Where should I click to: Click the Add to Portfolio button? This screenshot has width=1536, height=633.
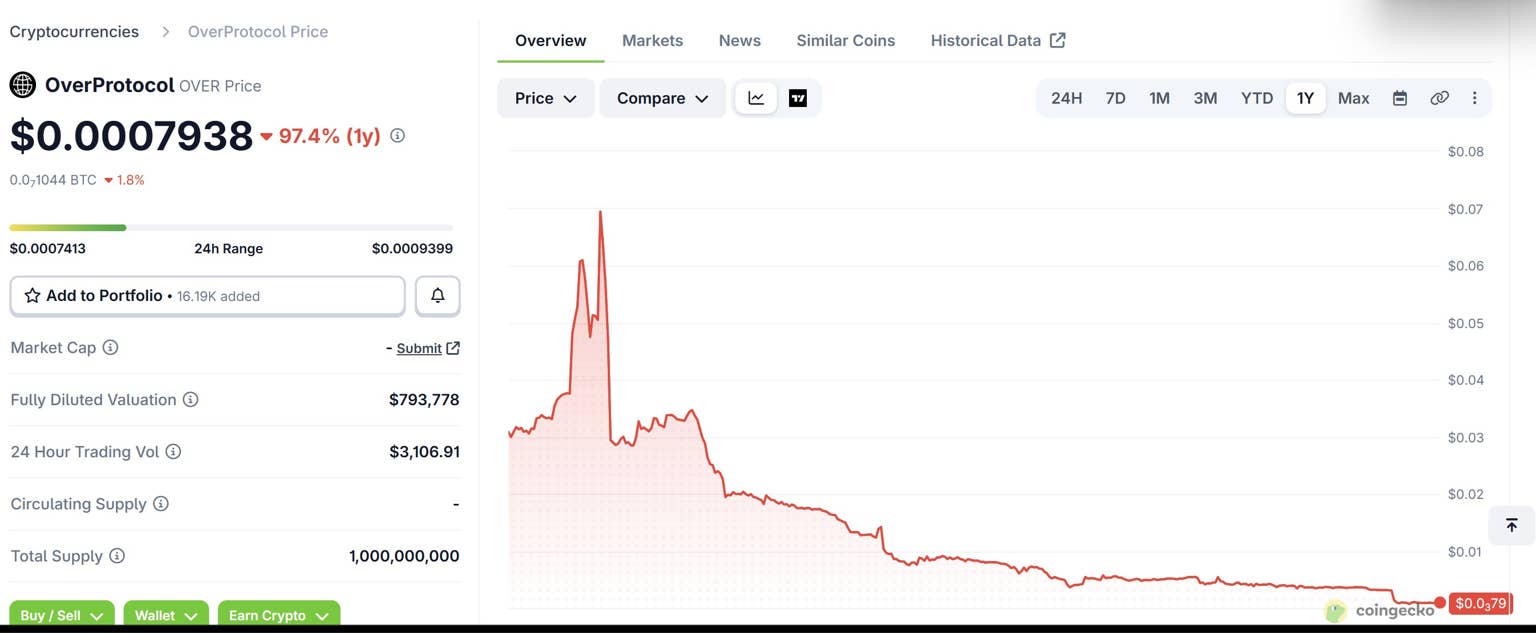coord(207,296)
